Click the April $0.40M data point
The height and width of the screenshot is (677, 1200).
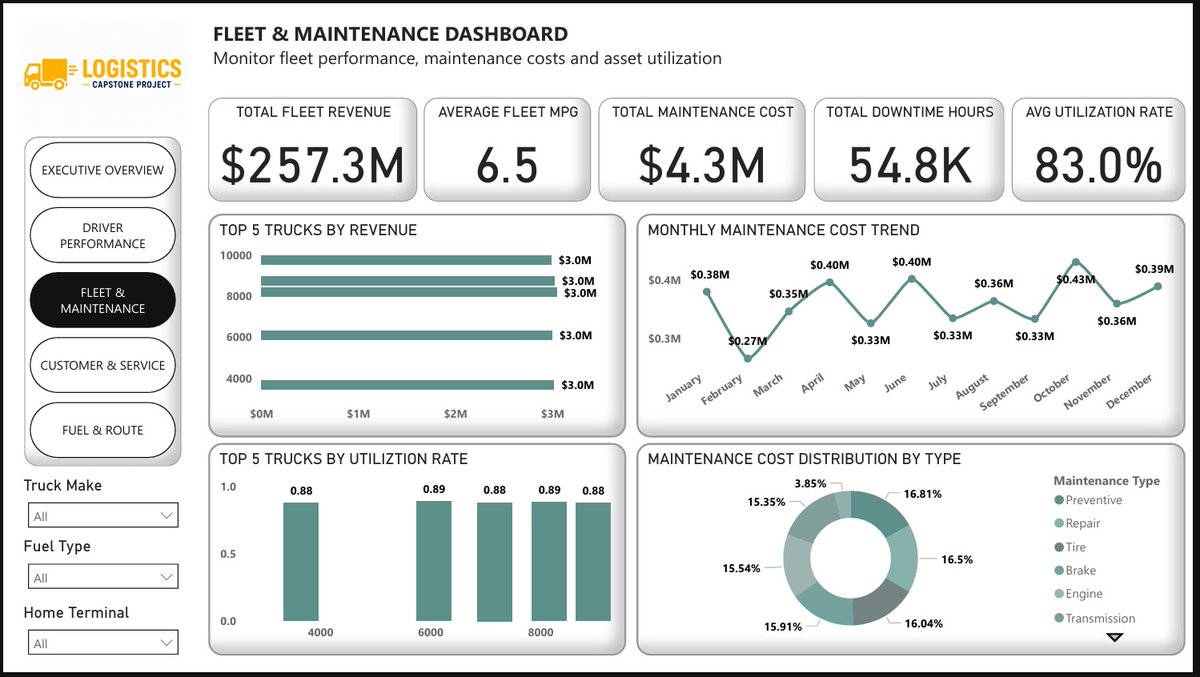point(830,282)
